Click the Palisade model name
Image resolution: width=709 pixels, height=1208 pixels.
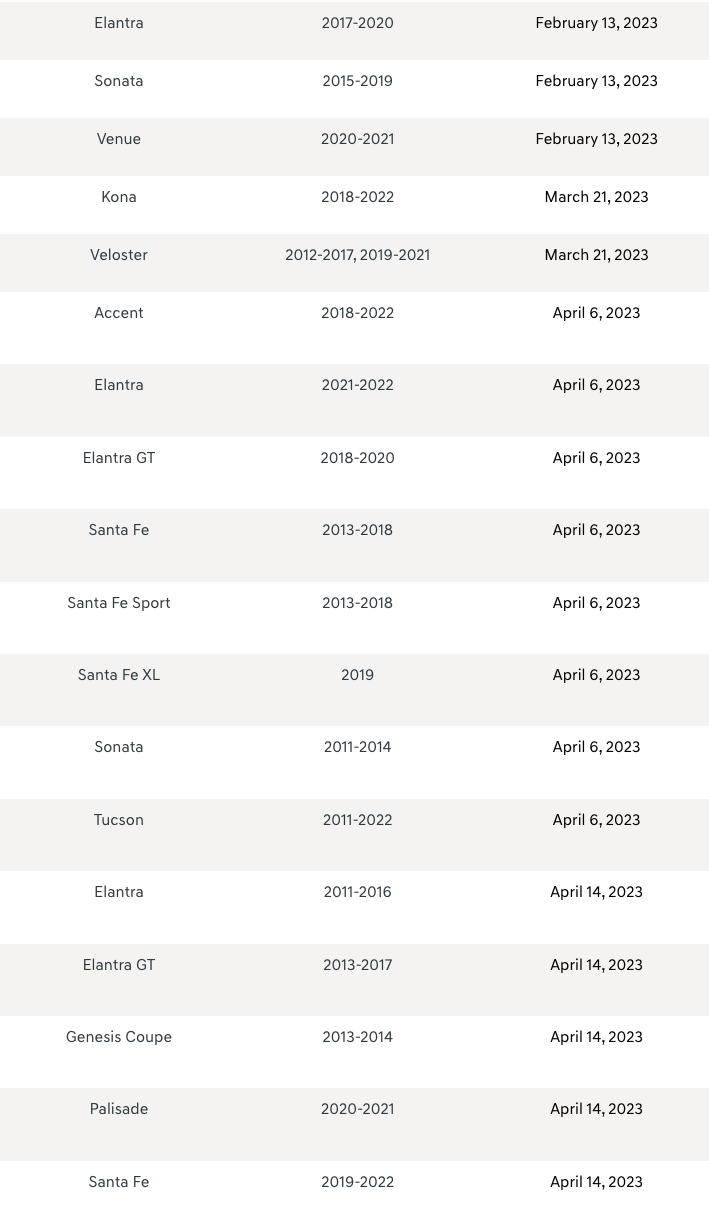[x=119, y=1109]
